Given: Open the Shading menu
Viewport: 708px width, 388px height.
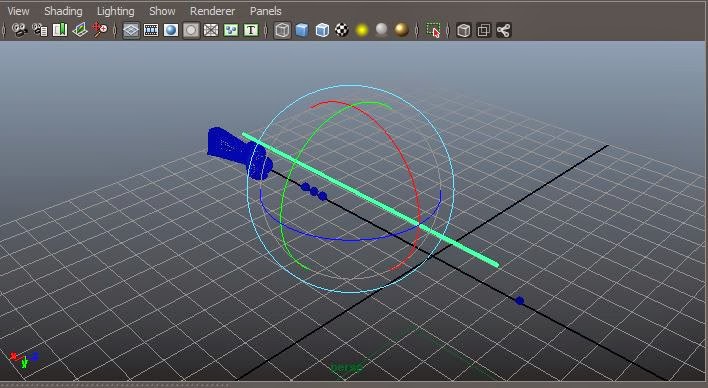Looking at the screenshot, I should tap(63, 11).
